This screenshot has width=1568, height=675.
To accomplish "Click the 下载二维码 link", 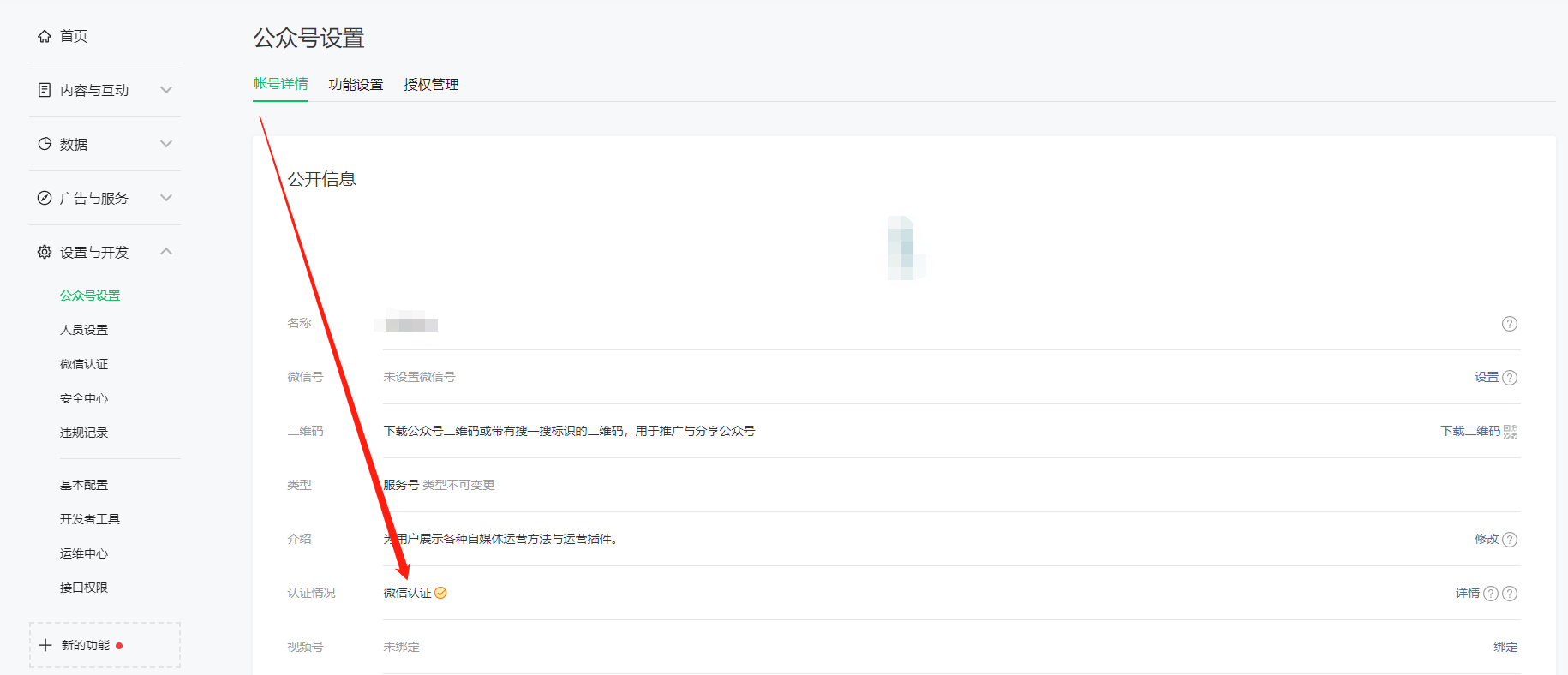I will click(1470, 431).
